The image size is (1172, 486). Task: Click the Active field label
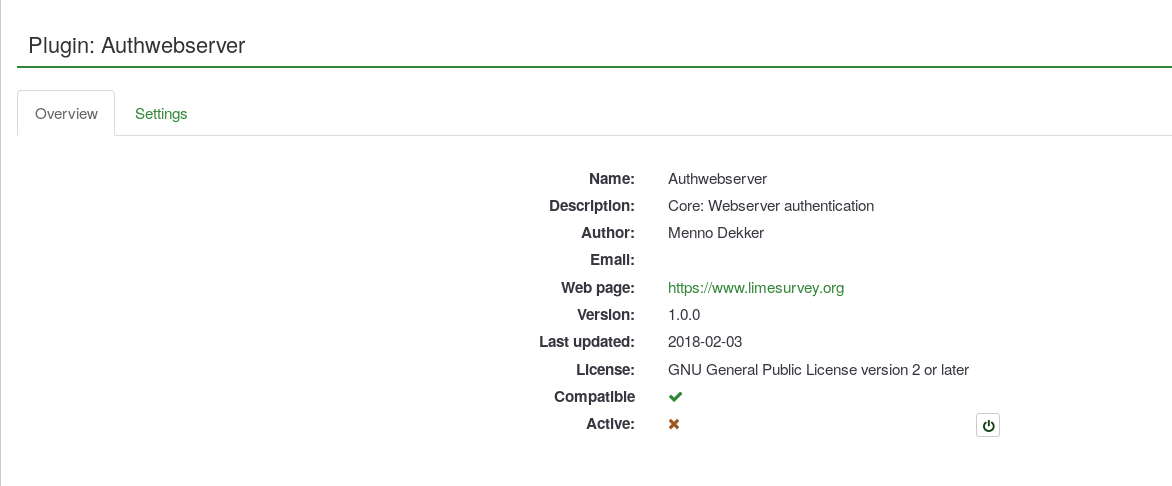610,424
